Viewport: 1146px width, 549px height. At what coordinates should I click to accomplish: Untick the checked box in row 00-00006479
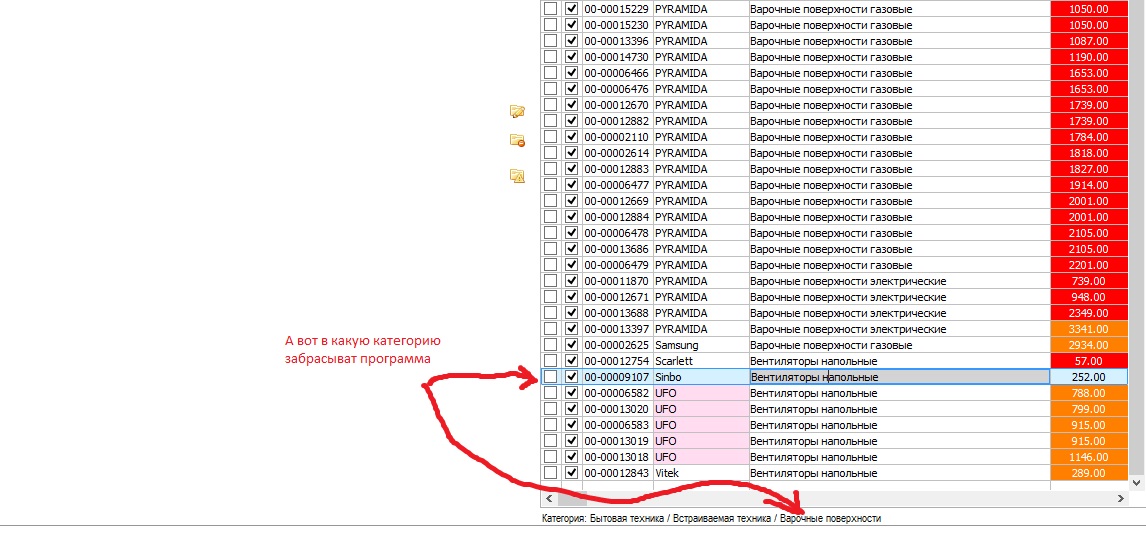(x=572, y=265)
